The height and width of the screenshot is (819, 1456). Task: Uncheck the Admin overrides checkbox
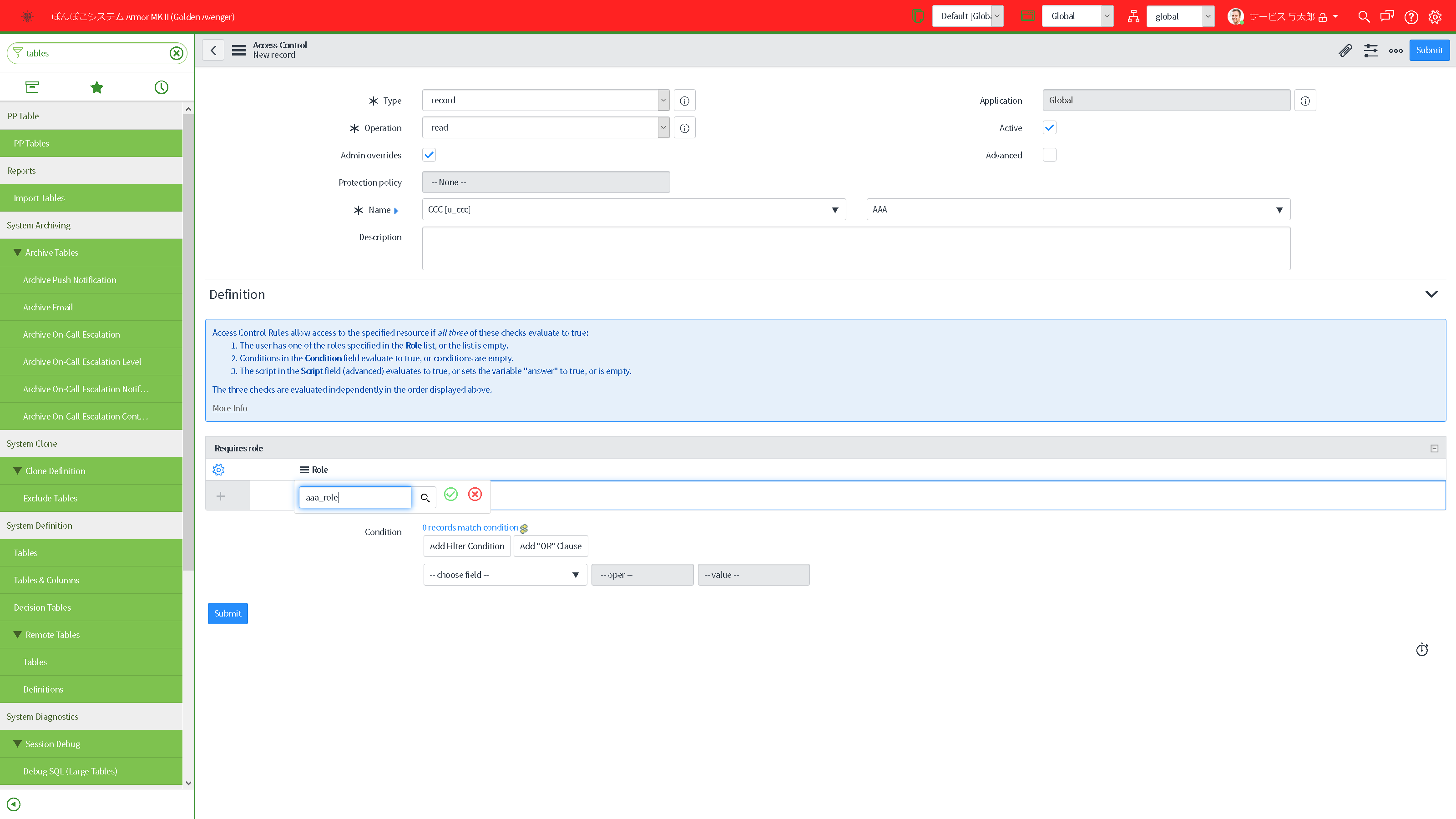[429, 155]
